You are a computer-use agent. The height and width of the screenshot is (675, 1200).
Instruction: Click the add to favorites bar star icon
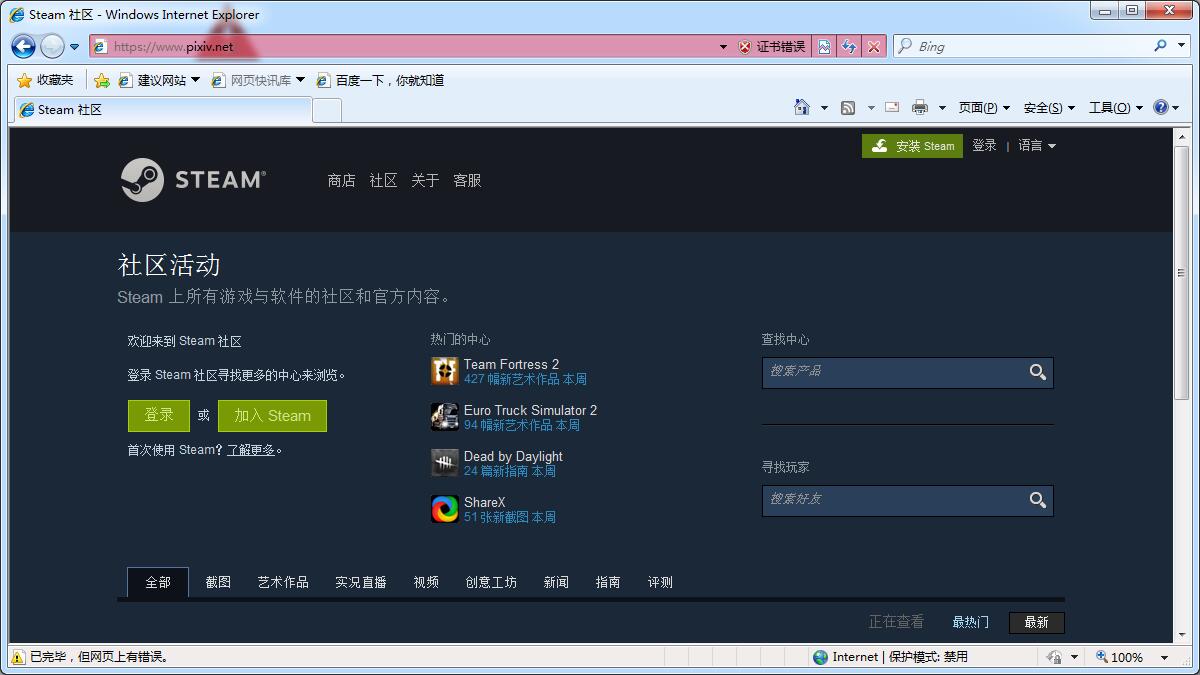tap(101, 80)
